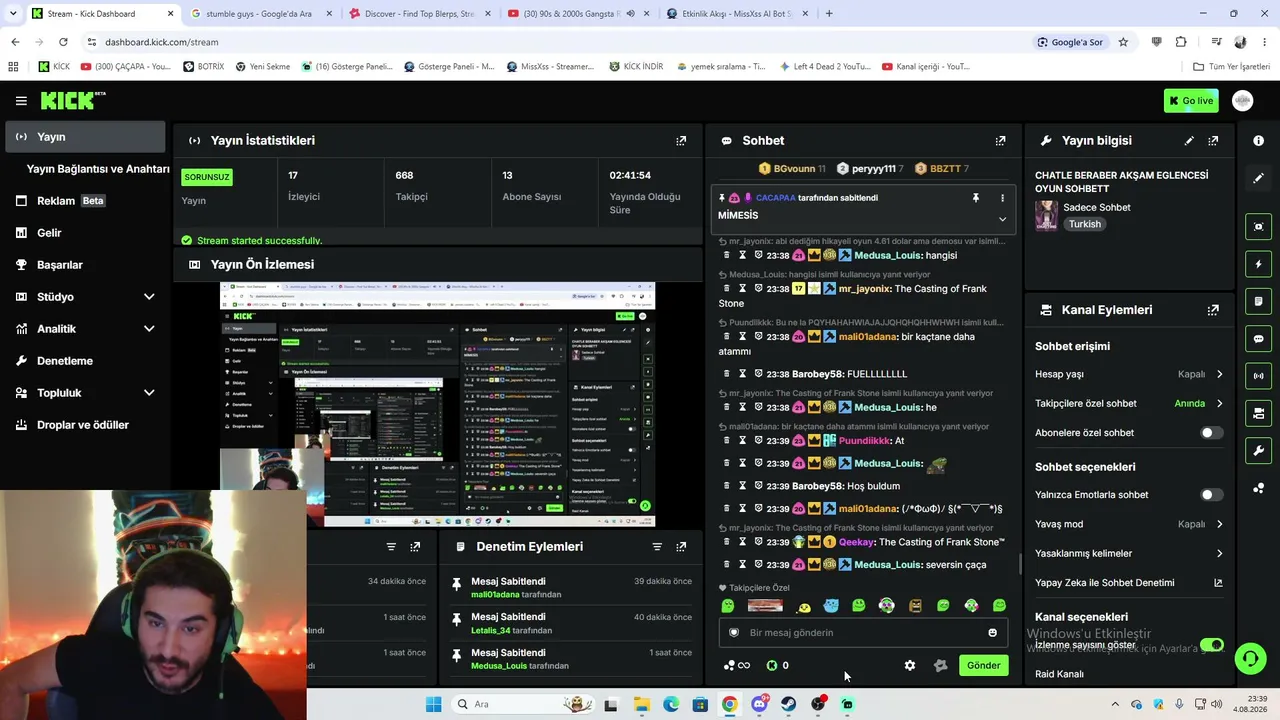Expand the pinned message chevron
This screenshot has width=1280, height=720.
pos(1002,219)
